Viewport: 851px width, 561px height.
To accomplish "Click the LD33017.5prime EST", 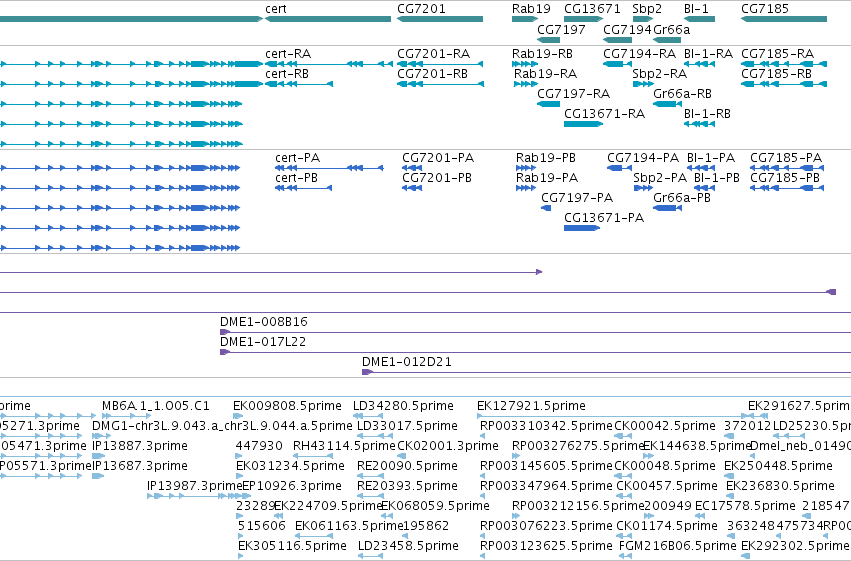I will [x=375, y=436].
